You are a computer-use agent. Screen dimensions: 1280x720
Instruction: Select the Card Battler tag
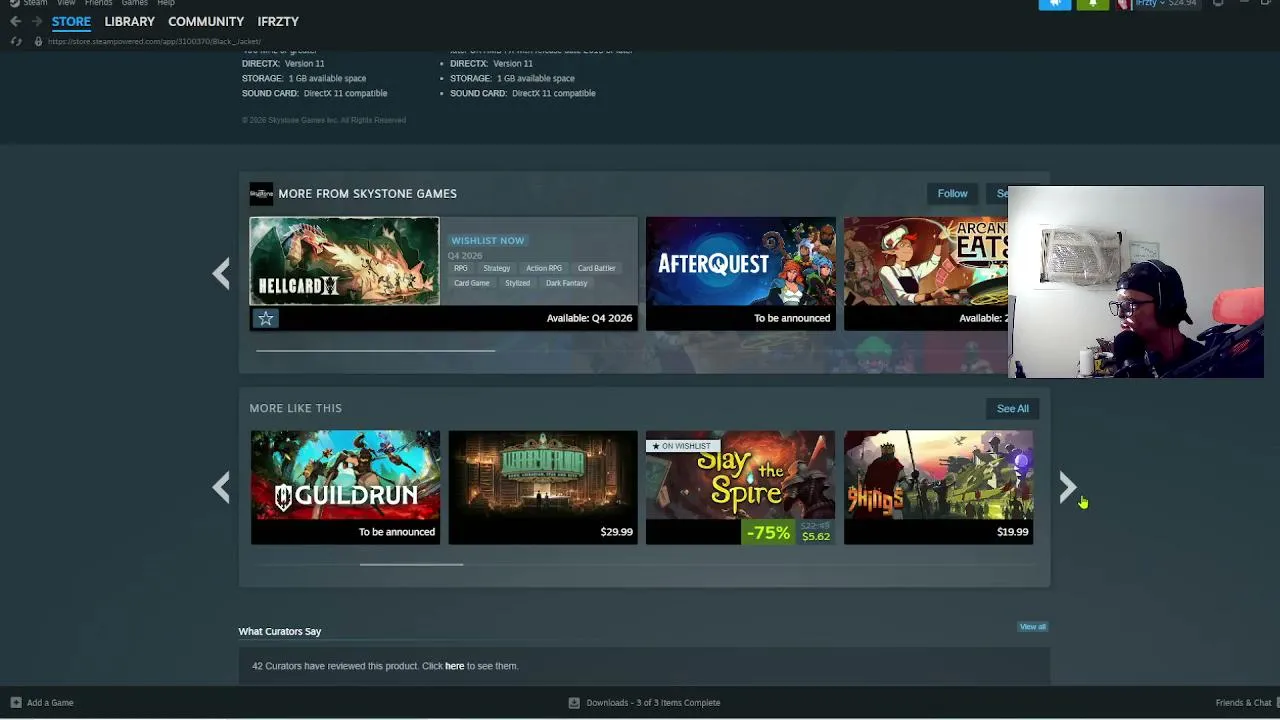coord(596,268)
